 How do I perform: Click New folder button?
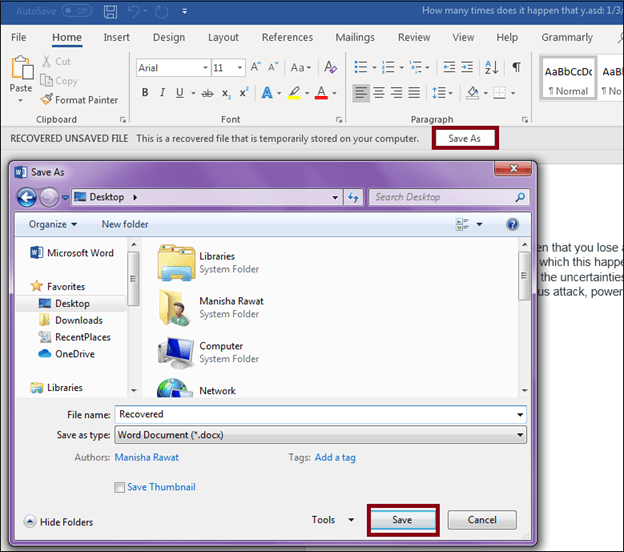click(x=125, y=224)
